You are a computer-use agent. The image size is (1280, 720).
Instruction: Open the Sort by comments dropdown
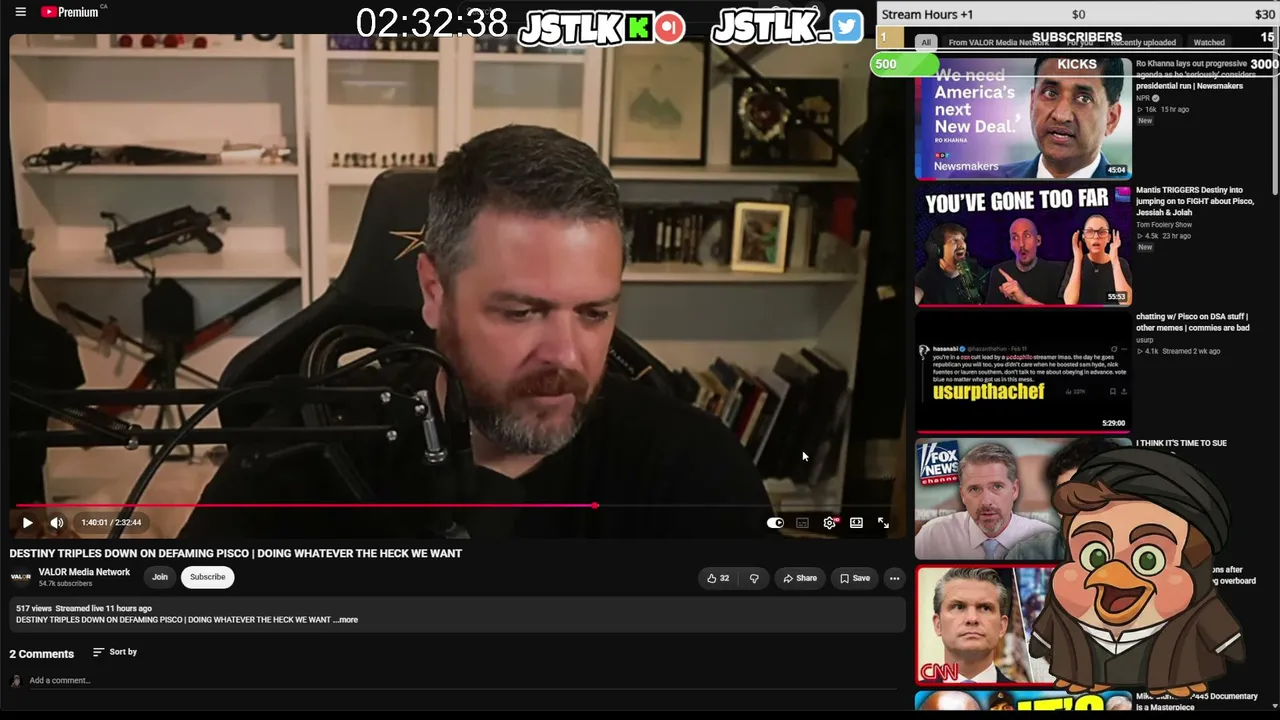(x=115, y=652)
